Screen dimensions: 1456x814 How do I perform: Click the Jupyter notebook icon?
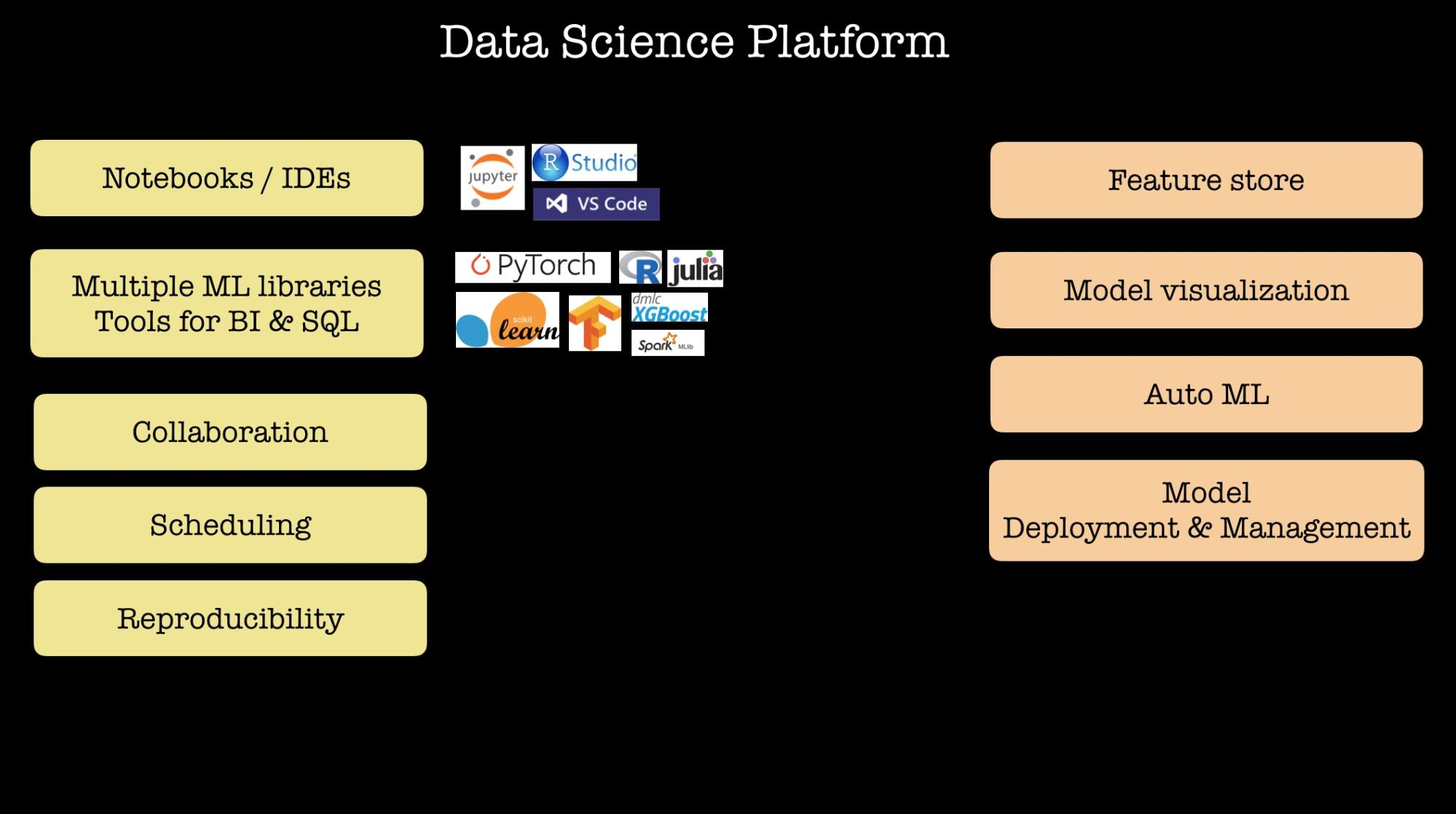tap(490, 178)
